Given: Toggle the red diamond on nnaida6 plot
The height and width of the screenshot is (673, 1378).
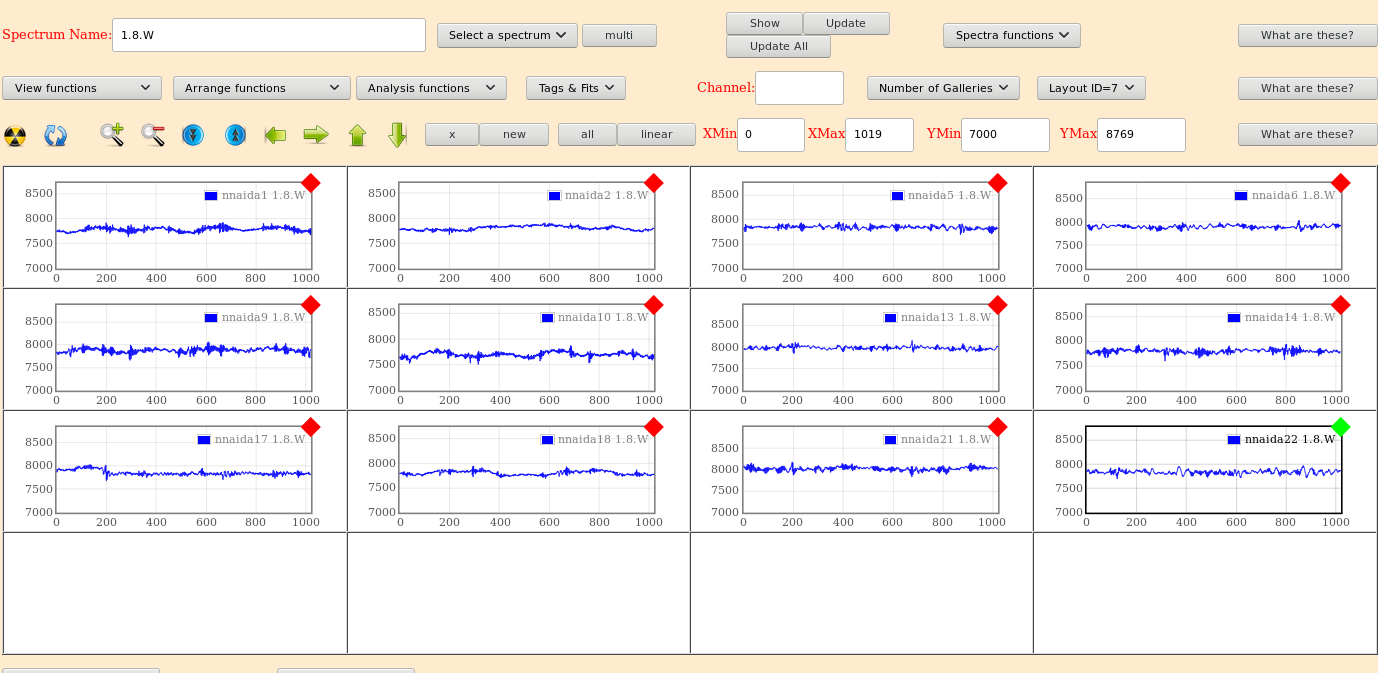Looking at the screenshot, I should 1341,183.
